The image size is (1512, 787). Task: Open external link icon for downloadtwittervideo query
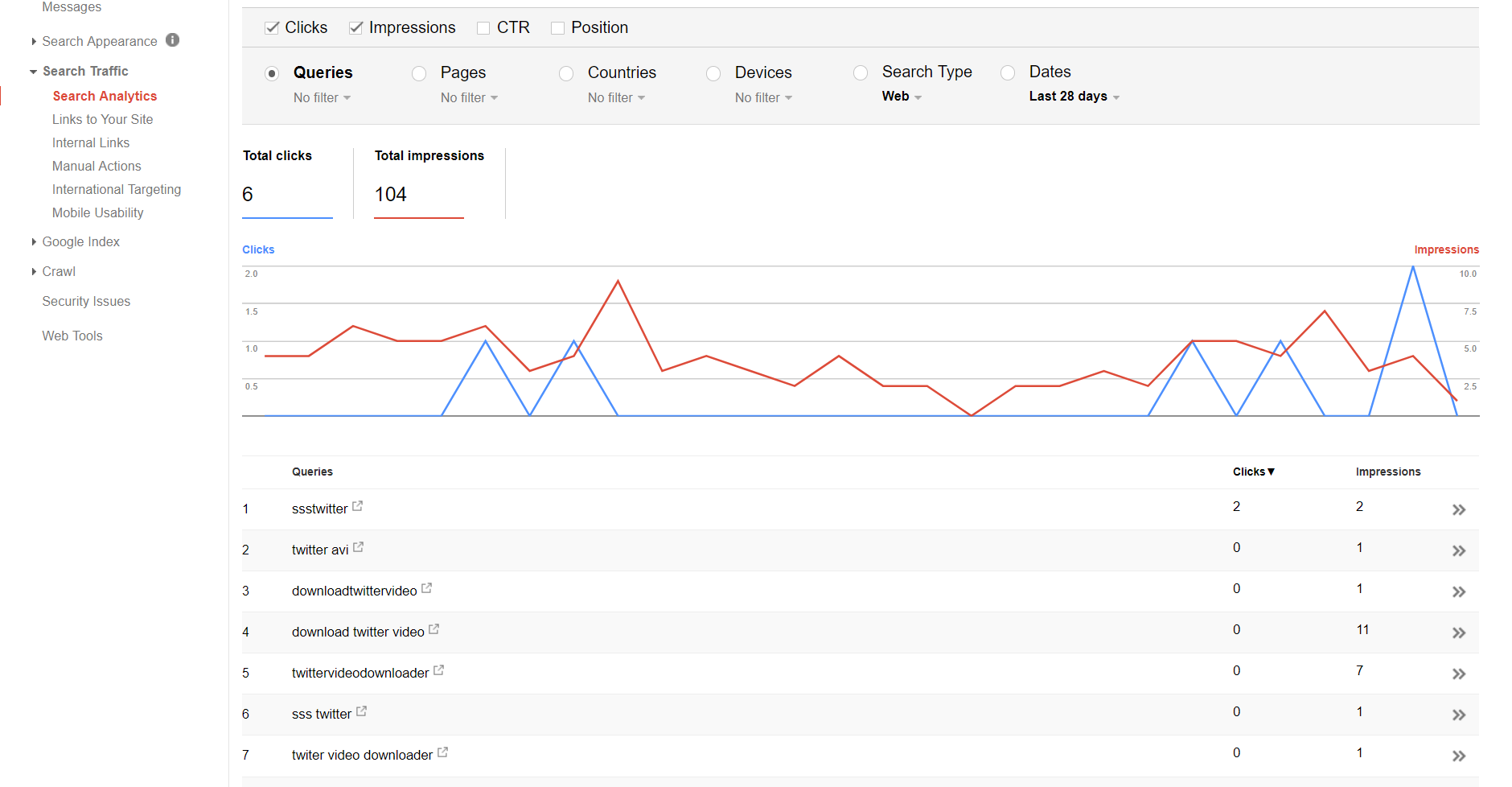(x=427, y=588)
